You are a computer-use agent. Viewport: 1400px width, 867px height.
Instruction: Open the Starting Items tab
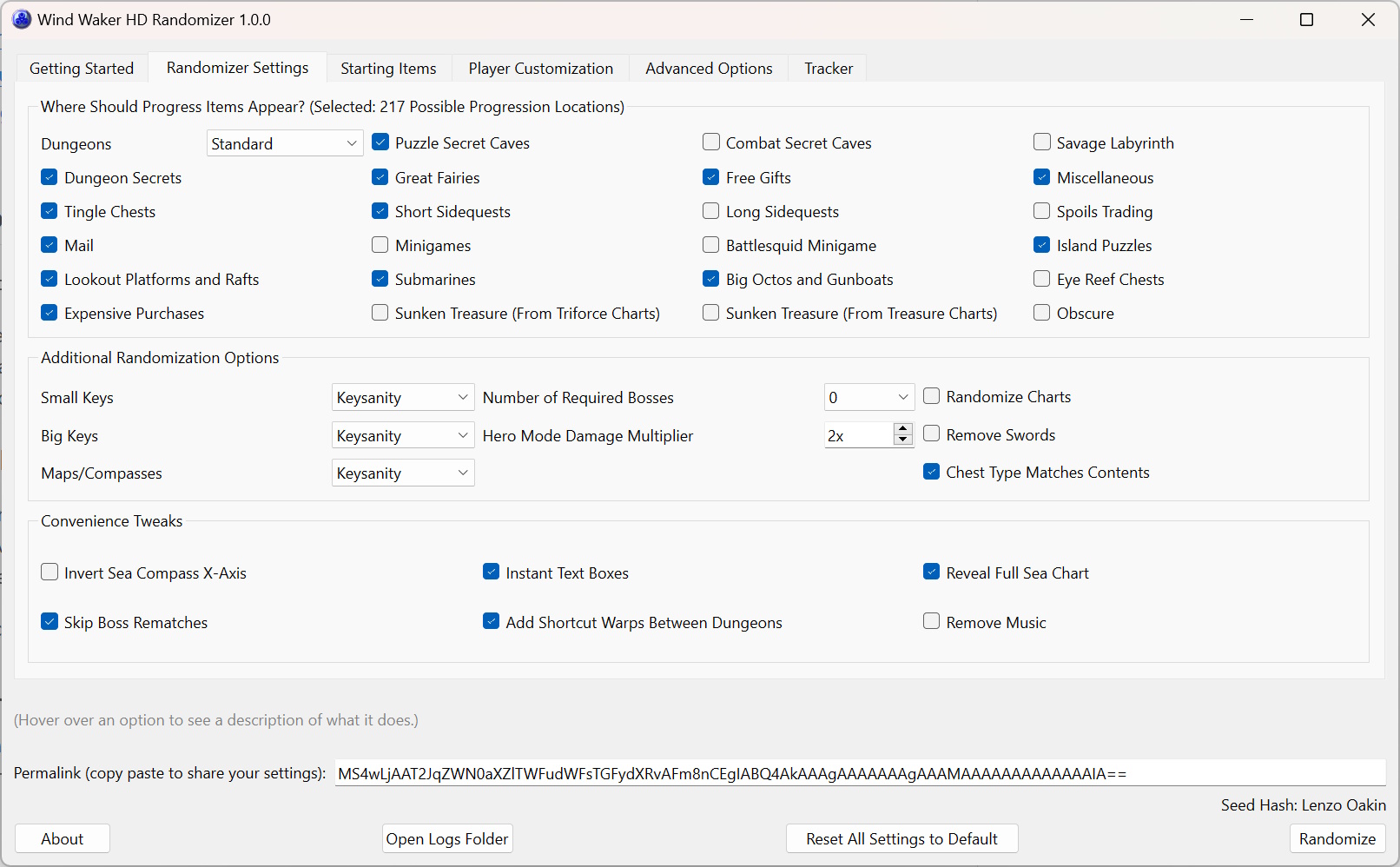(x=388, y=69)
